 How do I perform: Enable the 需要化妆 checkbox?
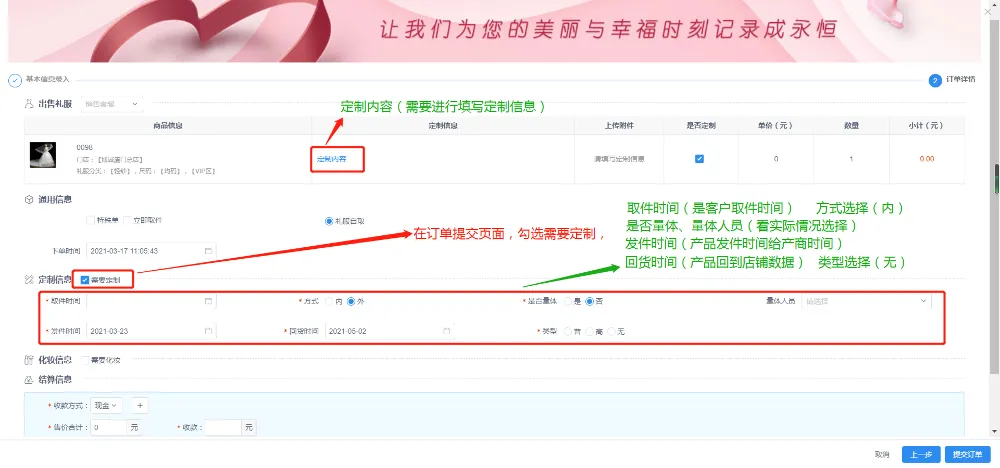[85, 359]
